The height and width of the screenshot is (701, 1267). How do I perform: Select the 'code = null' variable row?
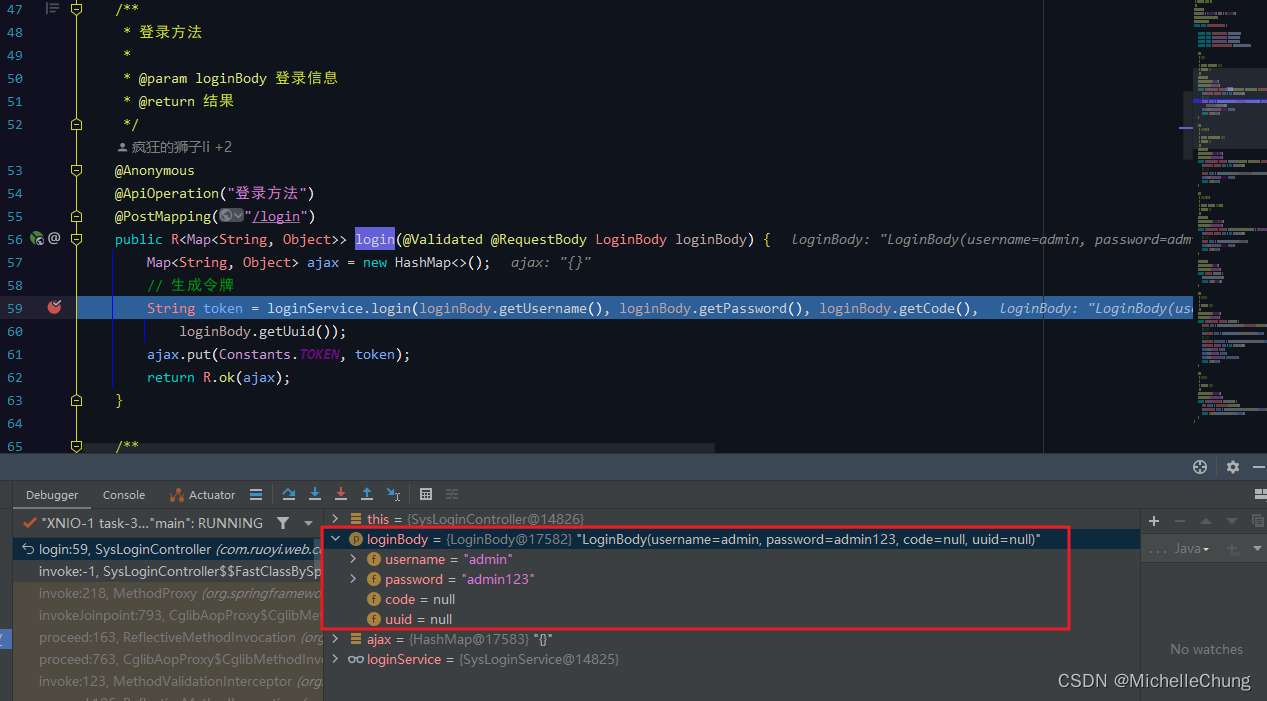tap(732, 599)
